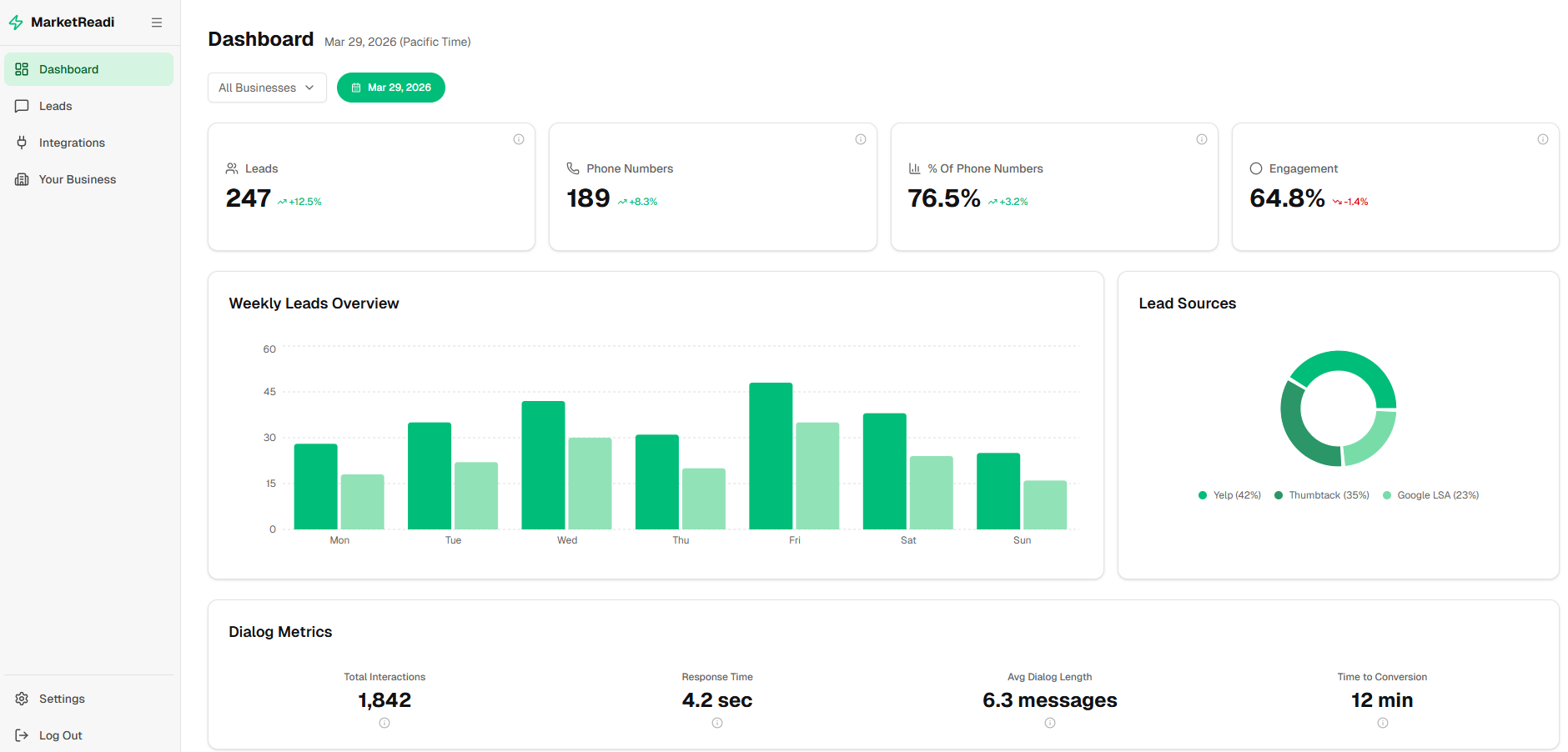
Task: Click the info icon under Response Time
Action: pyautogui.click(x=716, y=723)
